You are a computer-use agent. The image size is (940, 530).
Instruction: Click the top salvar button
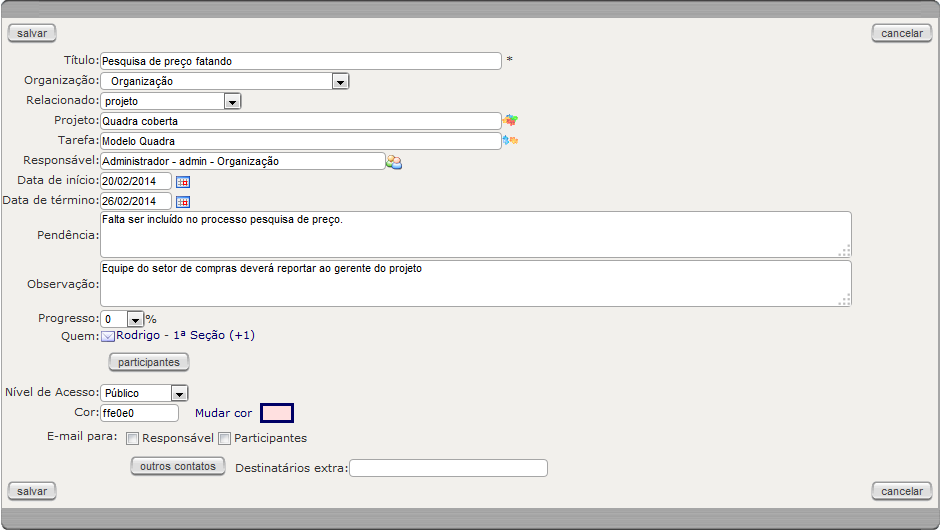click(32, 33)
